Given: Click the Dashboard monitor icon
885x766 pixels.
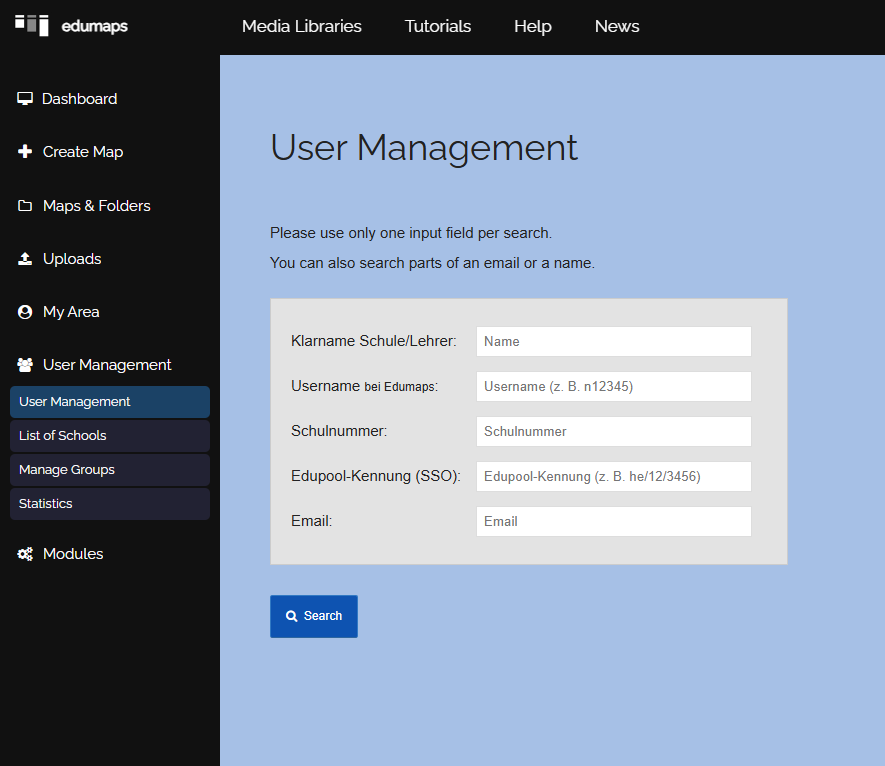Looking at the screenshot, I should pyautogui.click(x=25, y=99).
